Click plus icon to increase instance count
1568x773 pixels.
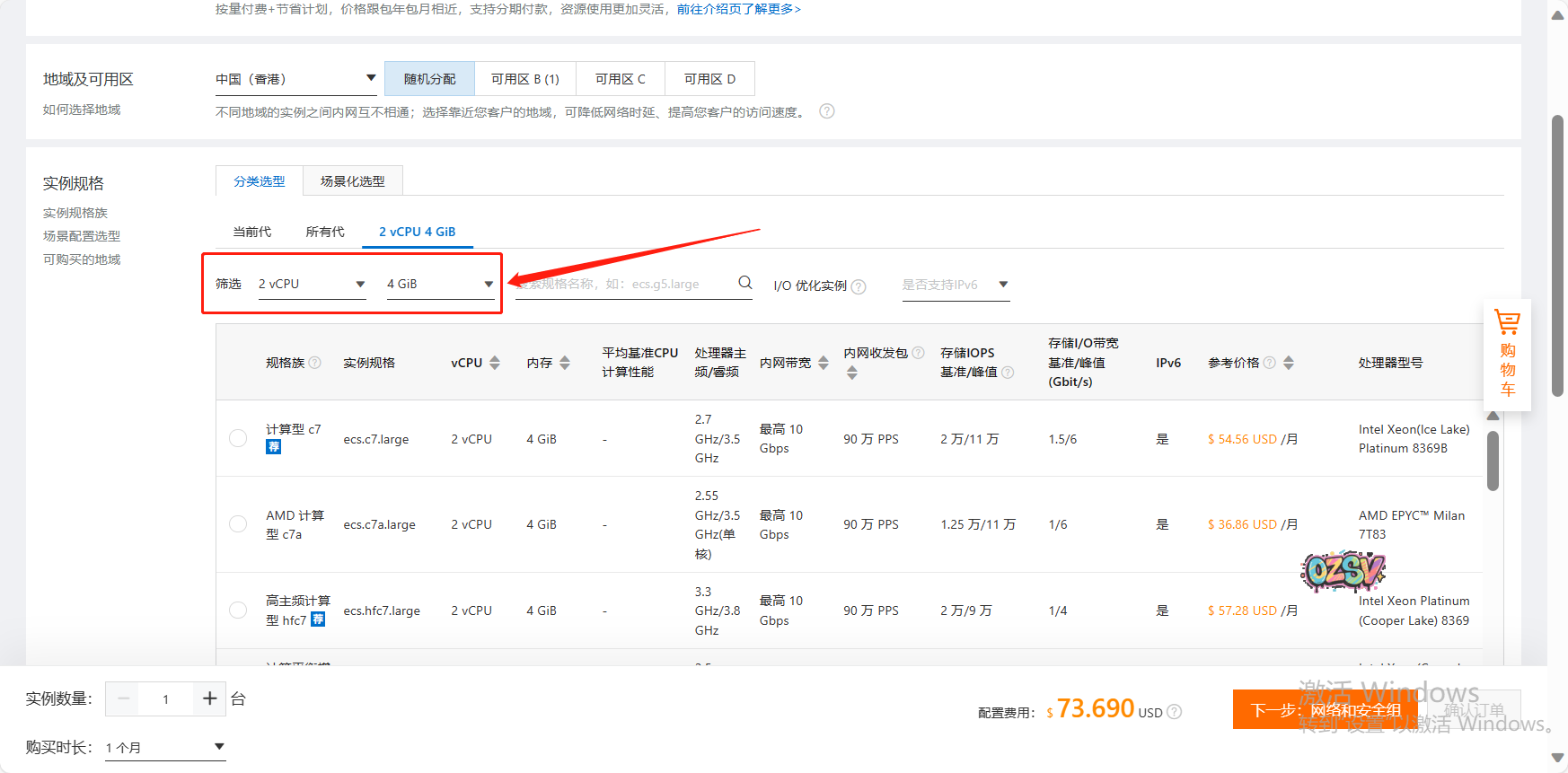coord(209,698)
